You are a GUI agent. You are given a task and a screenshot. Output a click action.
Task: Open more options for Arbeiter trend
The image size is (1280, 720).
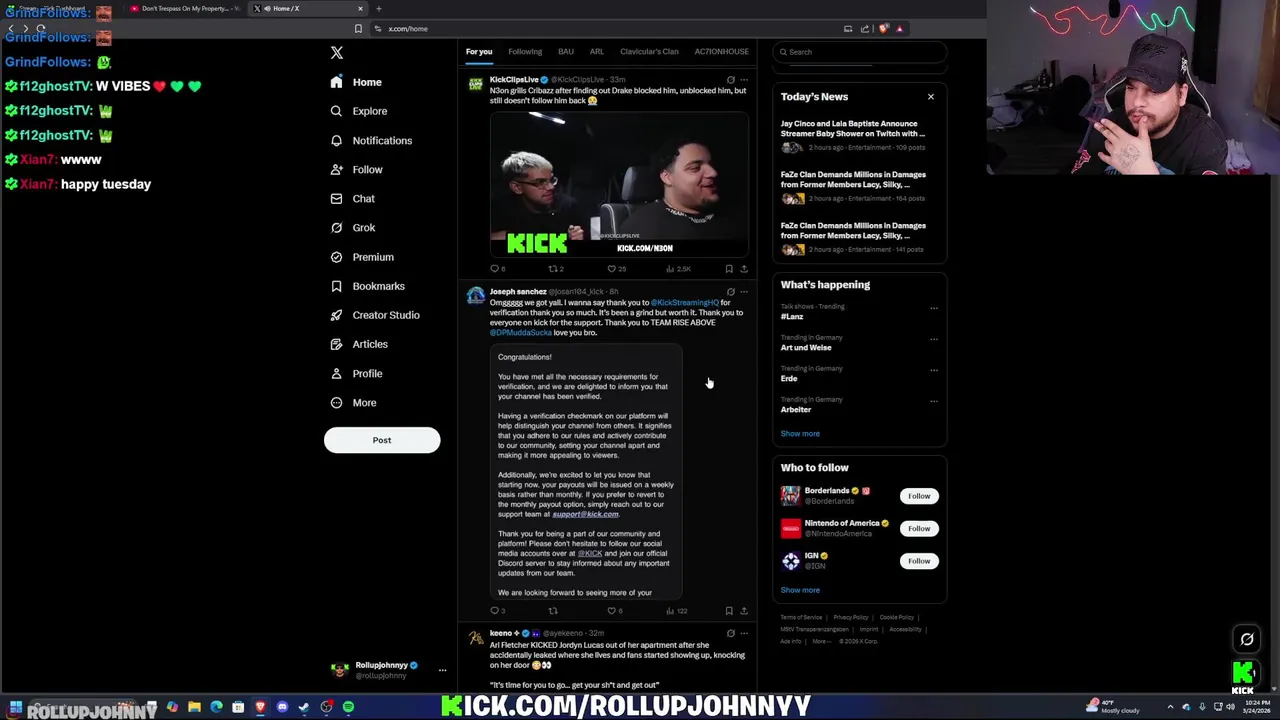(934, 401)
